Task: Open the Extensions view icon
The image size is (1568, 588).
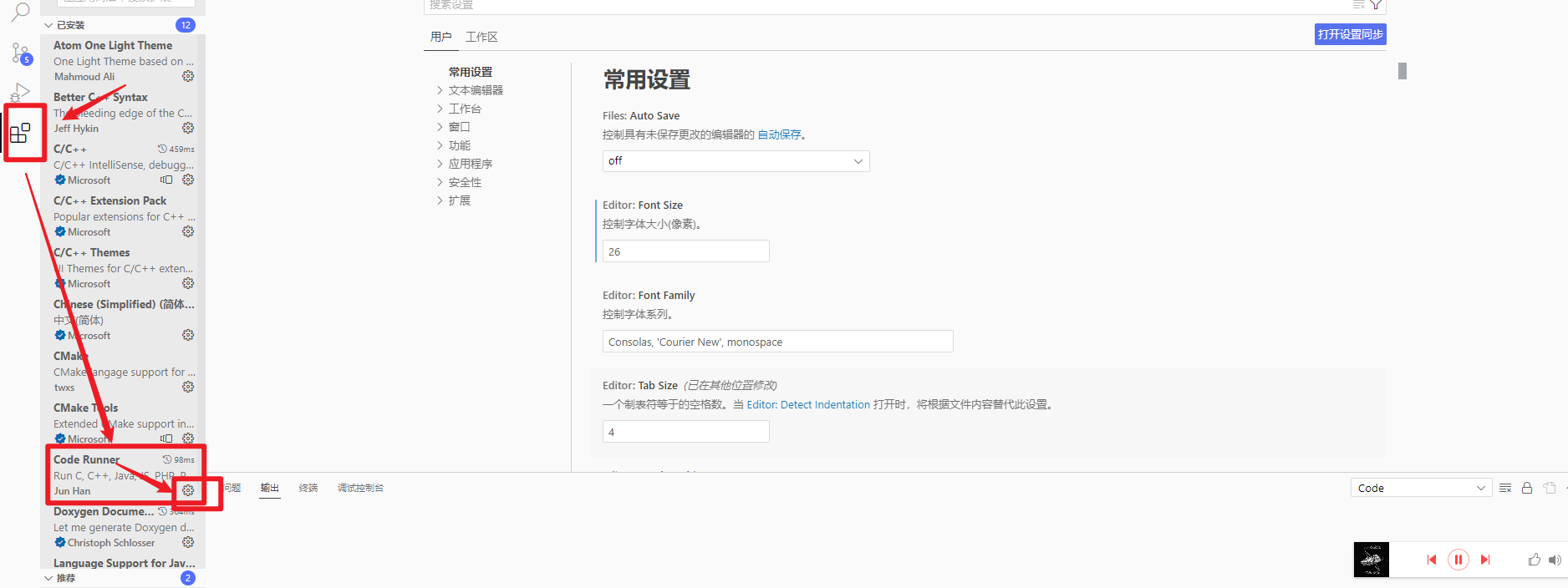Action: coord(20,133)
